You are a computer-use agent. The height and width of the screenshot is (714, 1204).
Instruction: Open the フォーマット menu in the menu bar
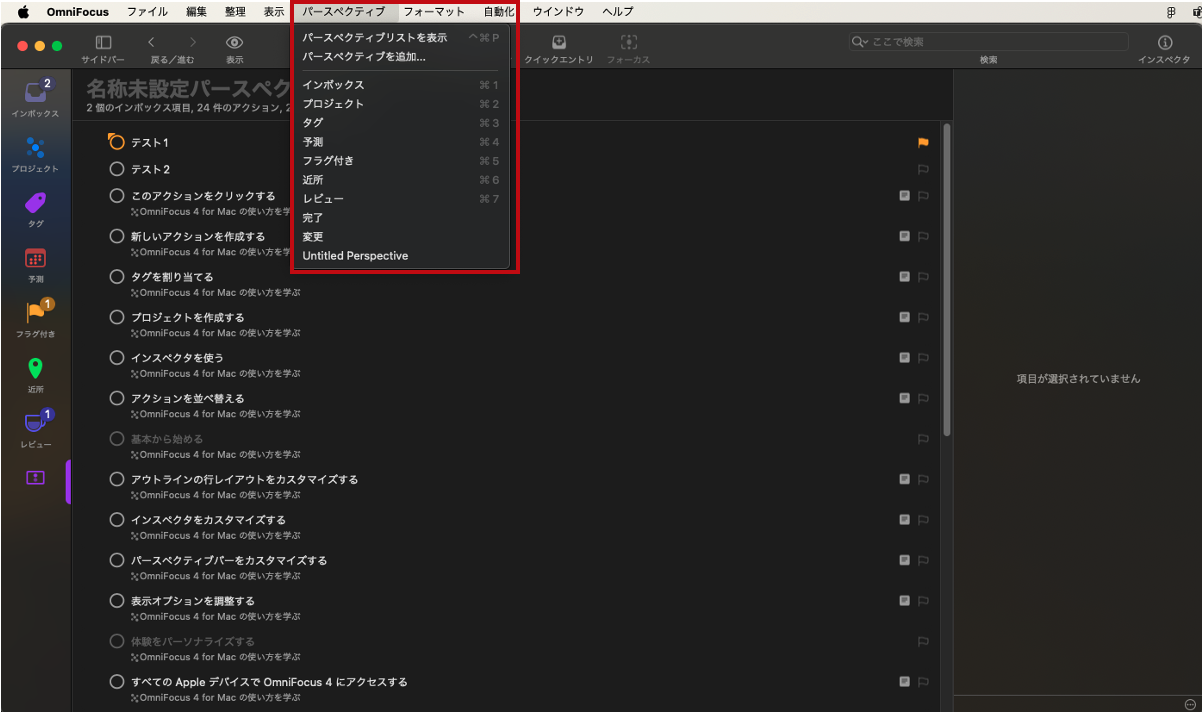tap(434, 12)
